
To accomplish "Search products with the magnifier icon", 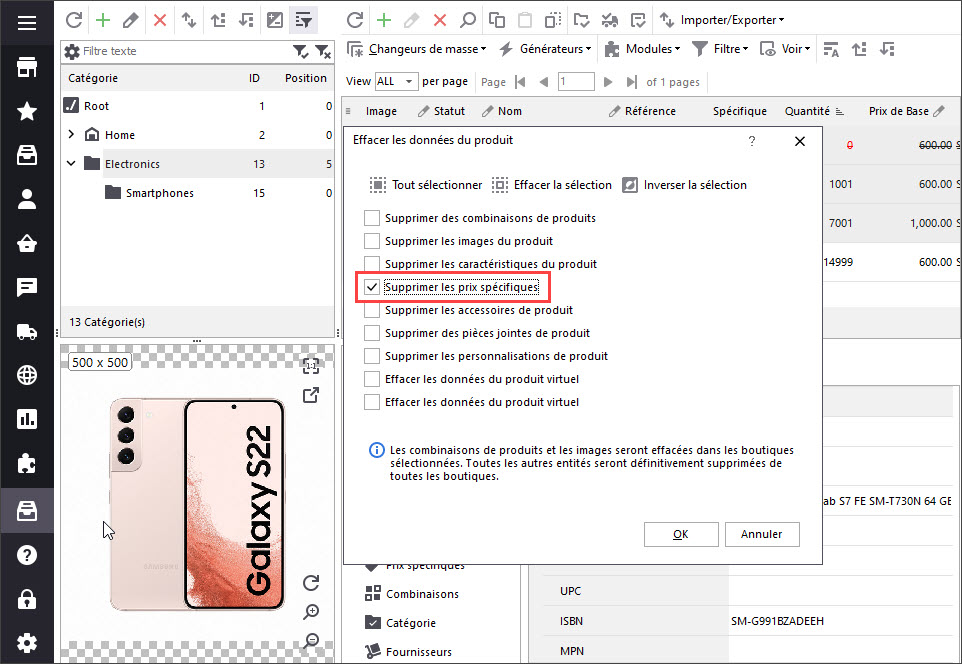I will 468,20.
